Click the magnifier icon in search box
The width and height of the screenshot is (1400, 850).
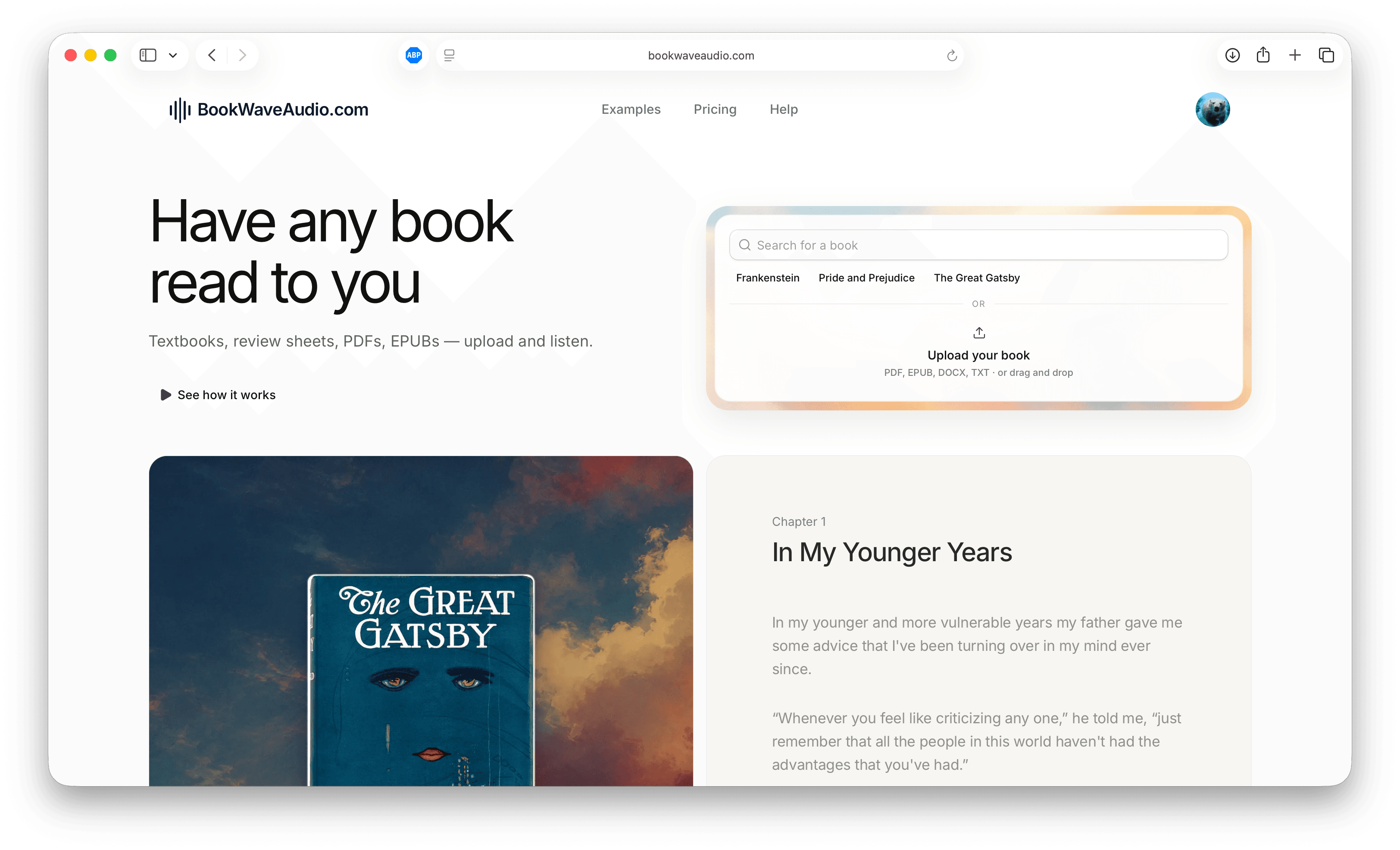tap(744, 245)
